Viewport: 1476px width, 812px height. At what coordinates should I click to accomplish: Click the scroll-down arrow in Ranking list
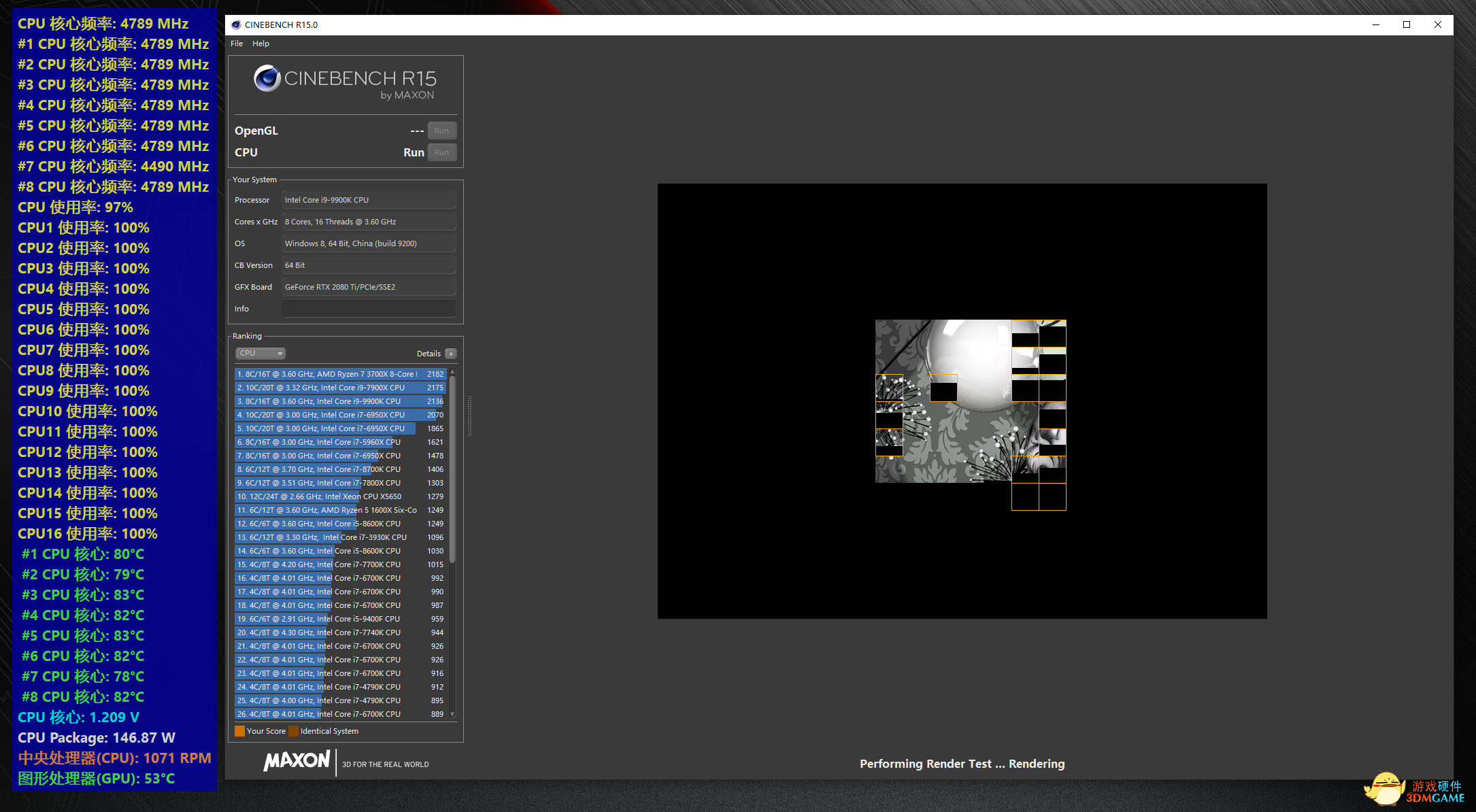(x=452, y=714)
